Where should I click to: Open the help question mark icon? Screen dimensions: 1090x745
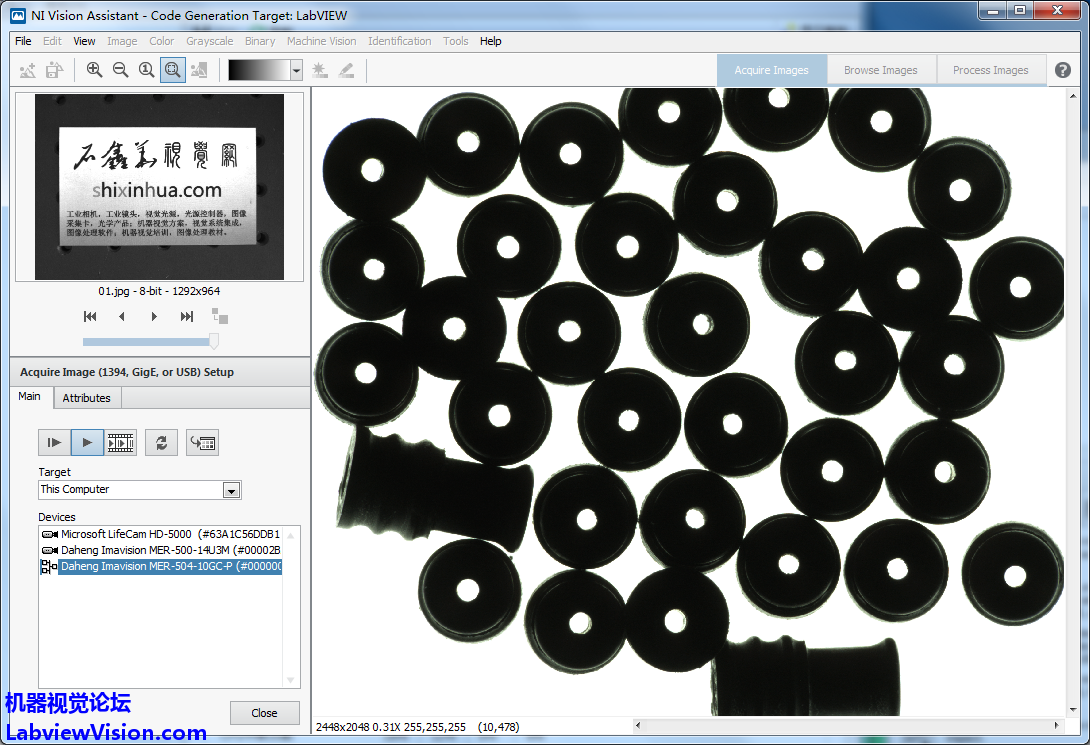click(x=1063, y=70)
